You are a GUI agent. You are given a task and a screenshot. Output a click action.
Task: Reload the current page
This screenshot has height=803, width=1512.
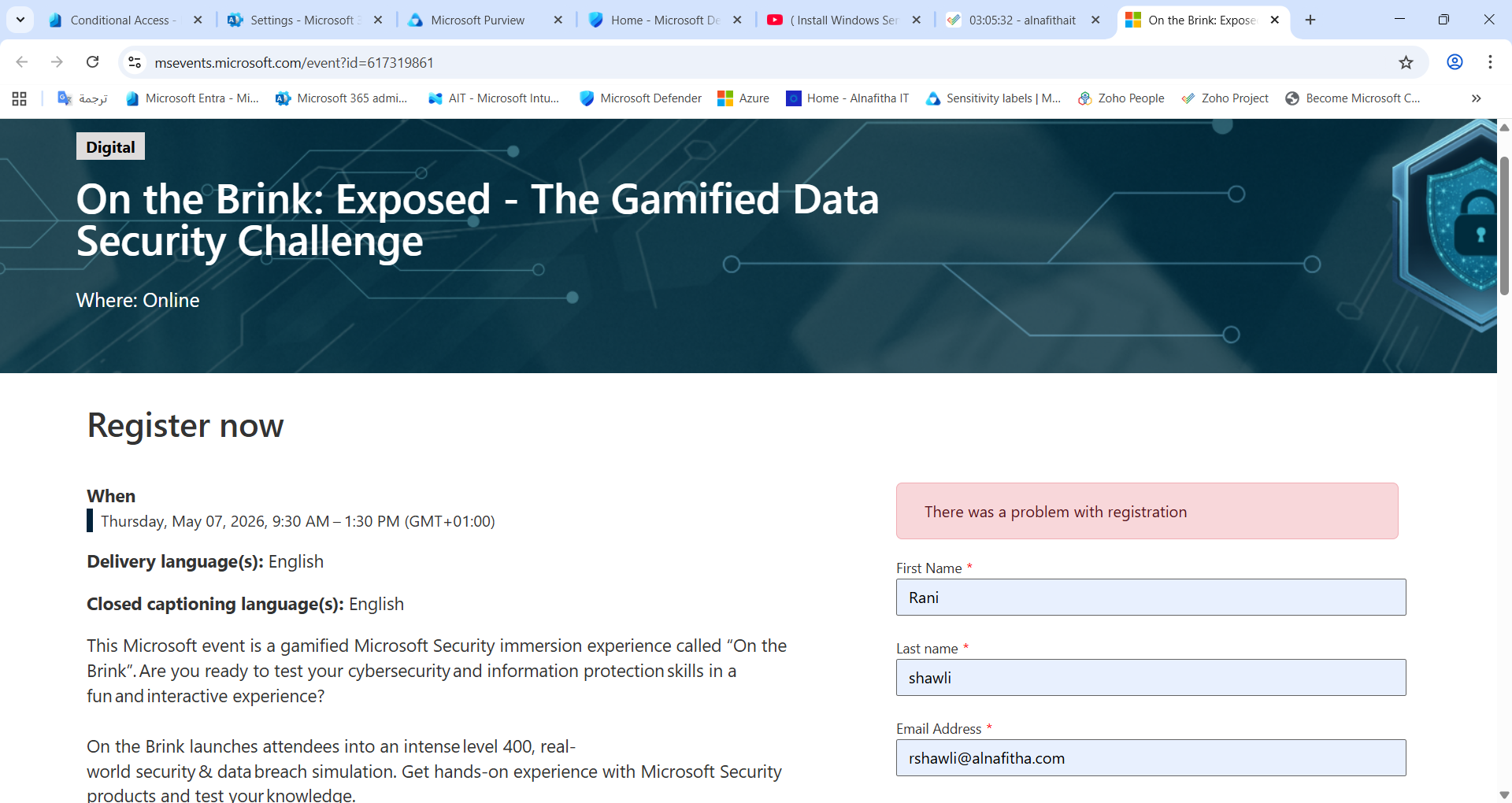(x=93, y=62)
